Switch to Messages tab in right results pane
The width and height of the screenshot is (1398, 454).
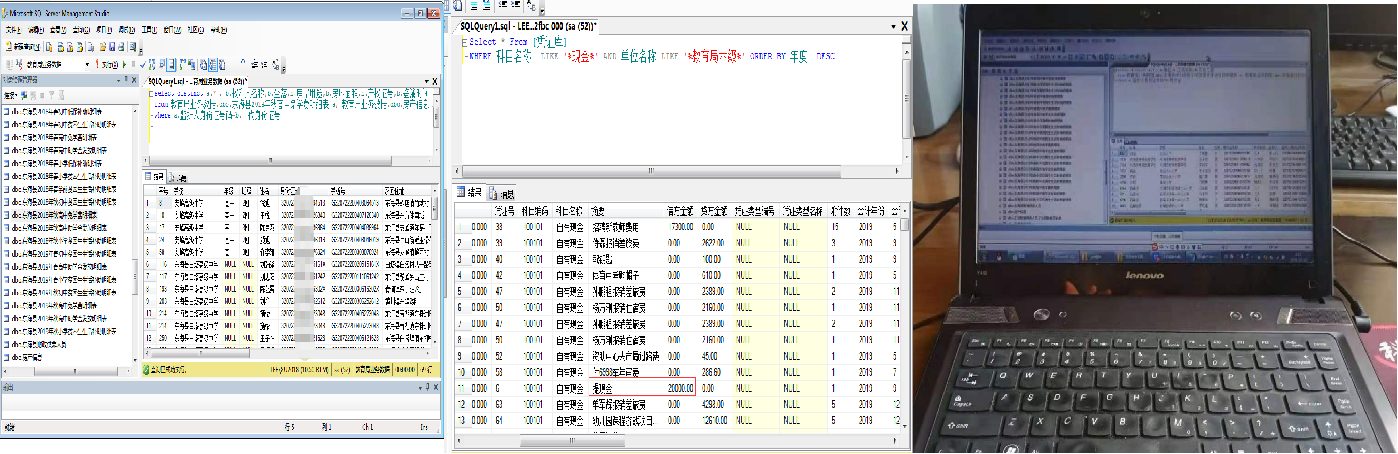[504, 193]
